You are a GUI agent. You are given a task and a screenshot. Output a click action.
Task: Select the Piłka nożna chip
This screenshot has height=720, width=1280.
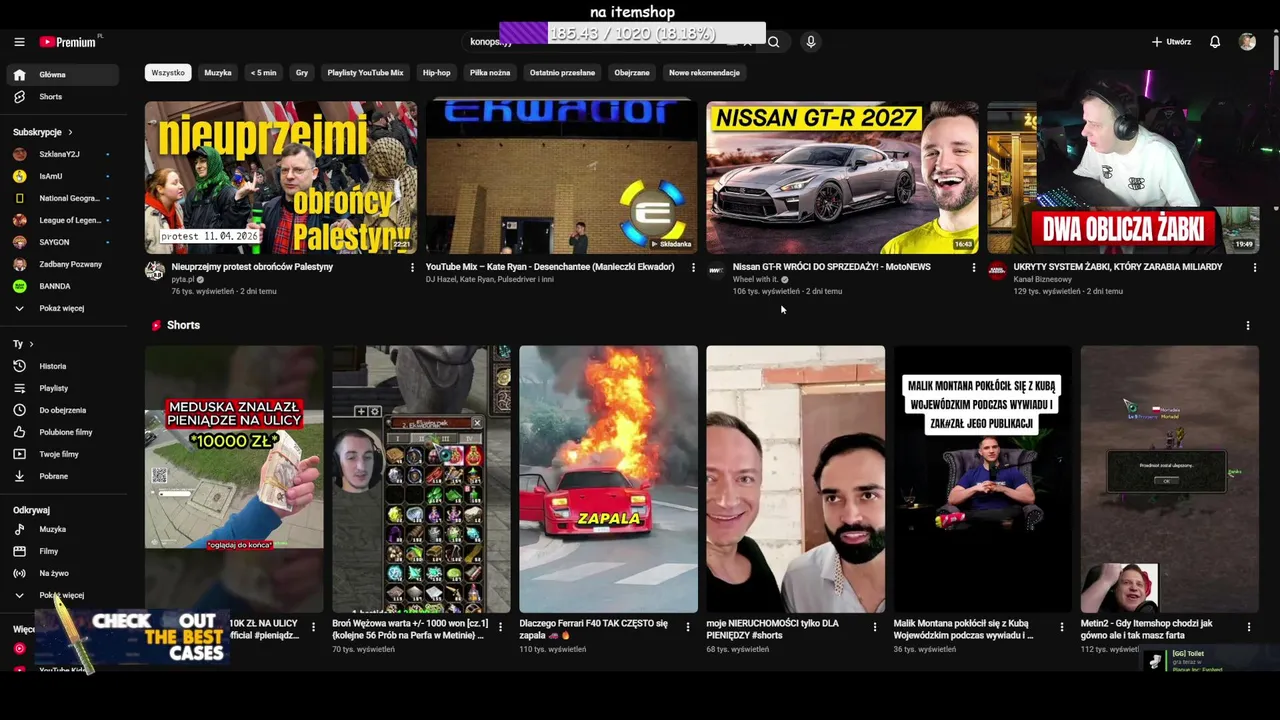490,73
